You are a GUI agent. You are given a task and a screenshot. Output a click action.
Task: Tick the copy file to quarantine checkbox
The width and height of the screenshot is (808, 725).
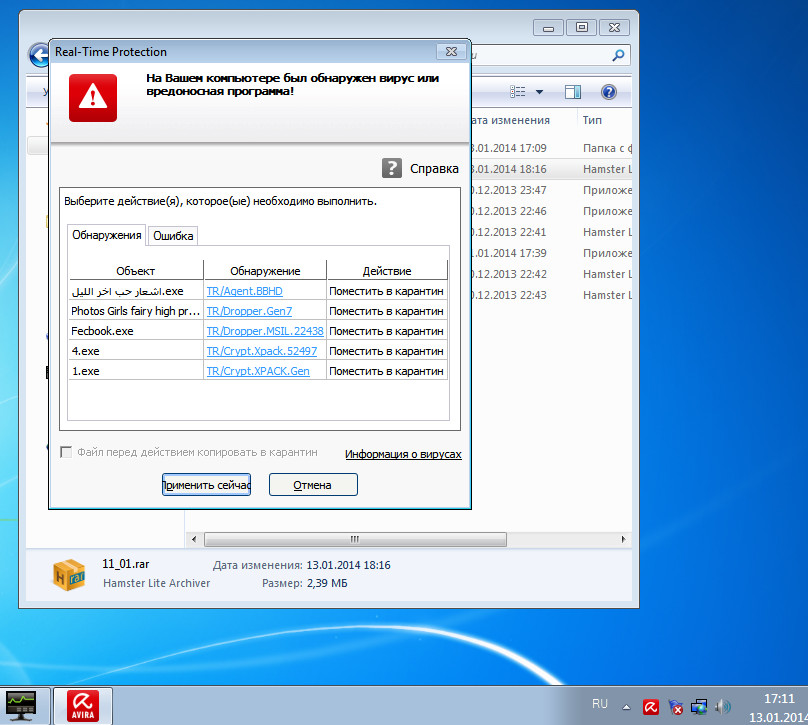[67, 452]
